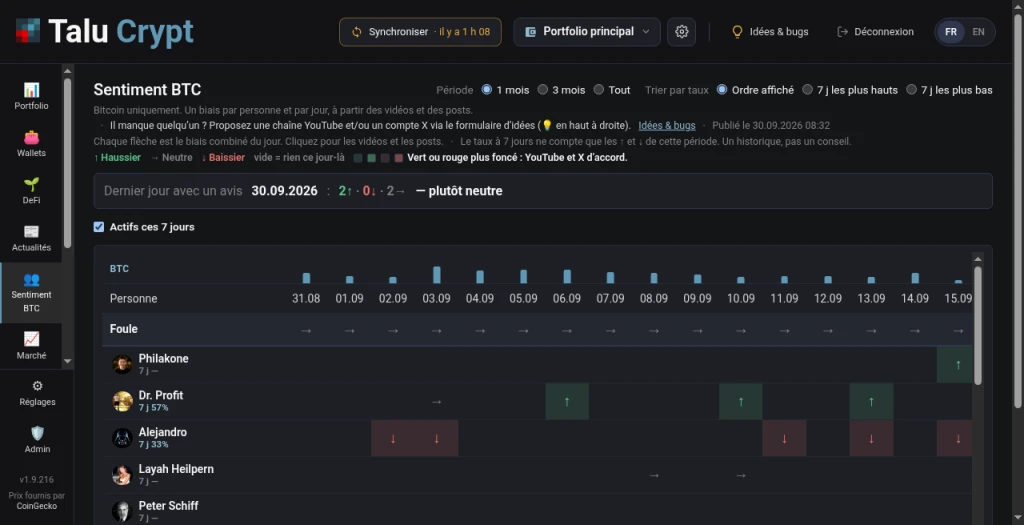The height and width of the screenshot is (525, 1024).
Task: Open Alejandro's bearish arrow on 02.09
Action: click(393, 438)
